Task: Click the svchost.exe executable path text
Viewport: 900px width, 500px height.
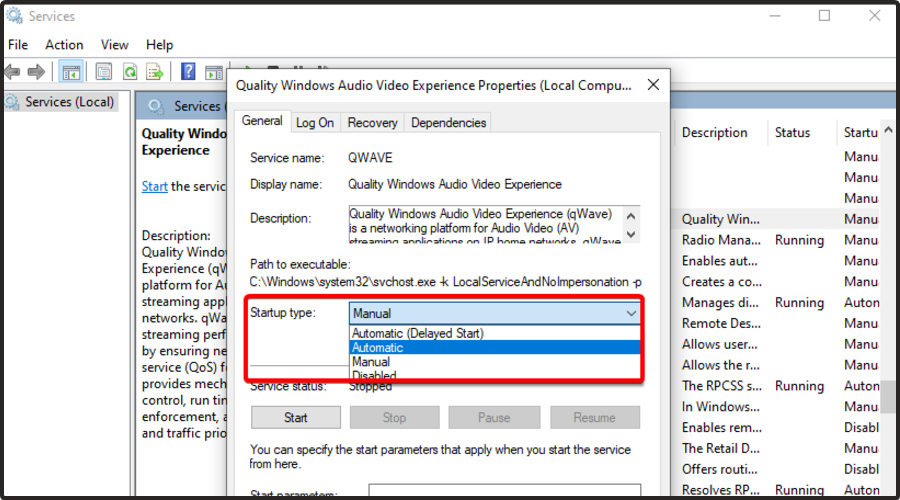Action: click(x=445, y=282)
